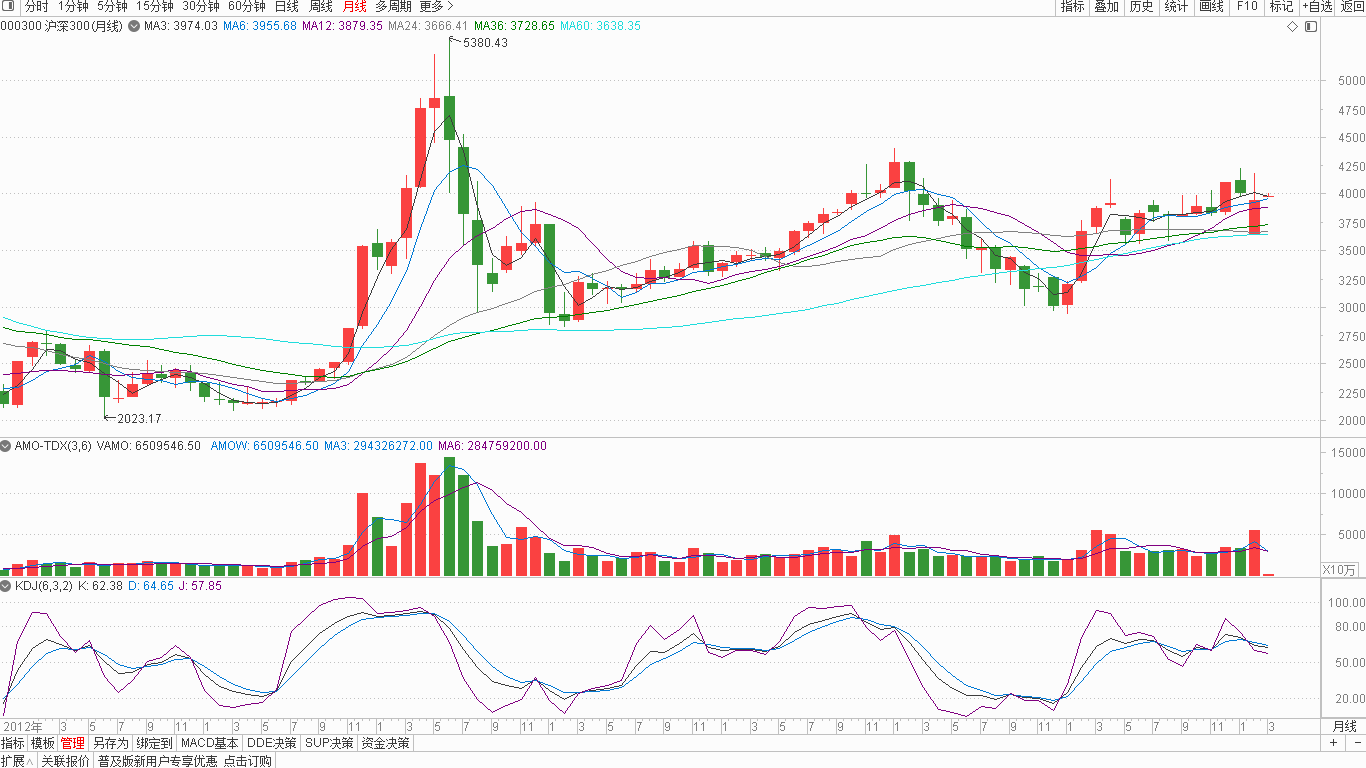Select the 月线 monthly chart tab
The width and height of the screenshot is (1366, 768).
pyautogui.click(x=355, y=7)
